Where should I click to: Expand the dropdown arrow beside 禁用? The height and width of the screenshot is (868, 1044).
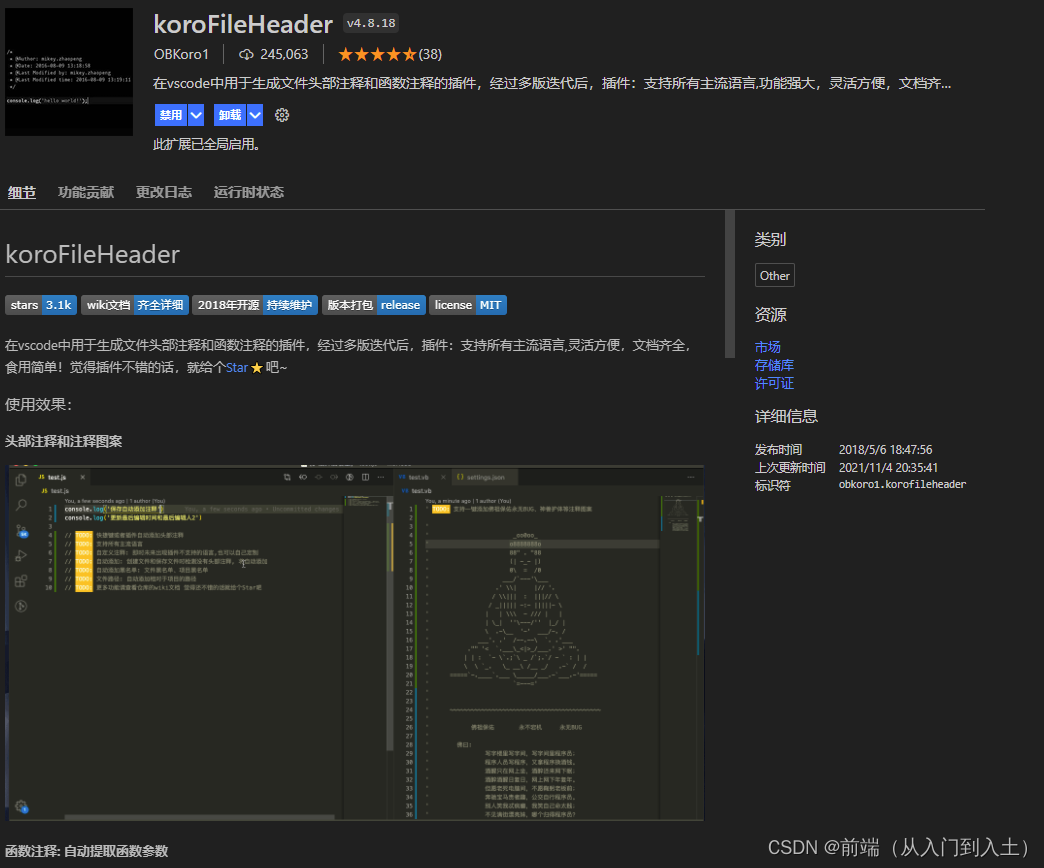[x=196, y=115]
